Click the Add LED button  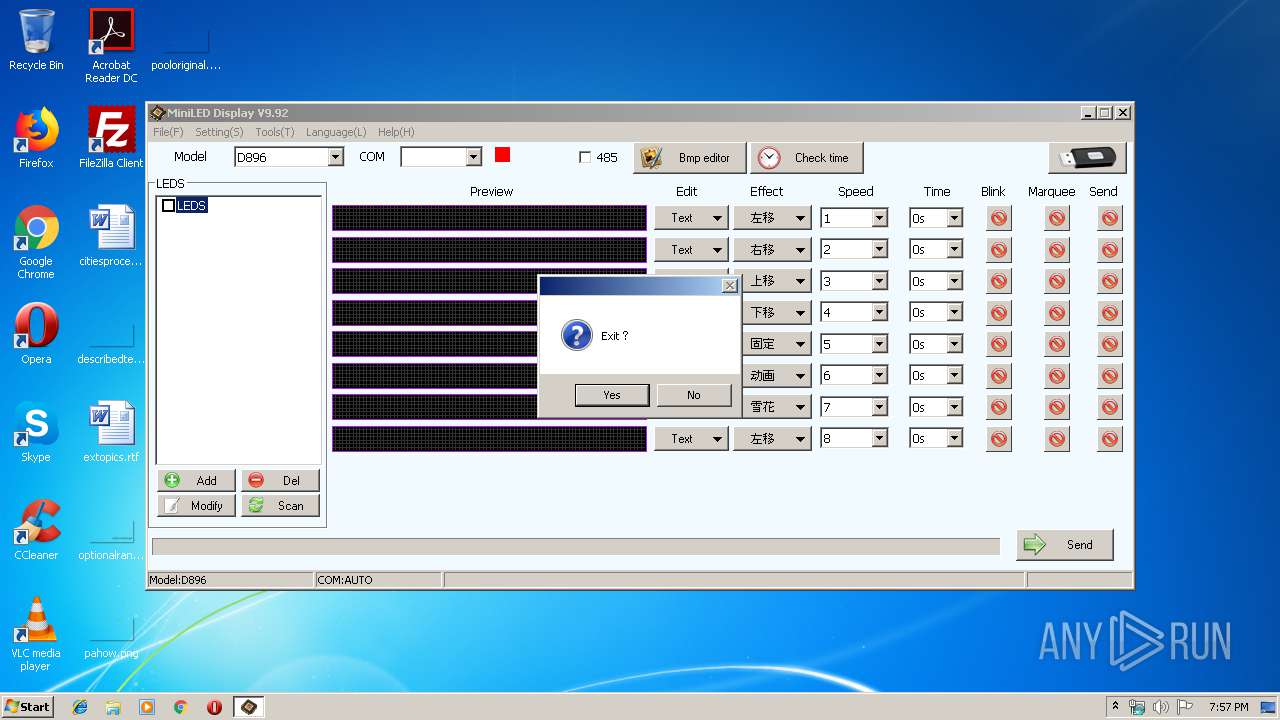coord(196,480)
